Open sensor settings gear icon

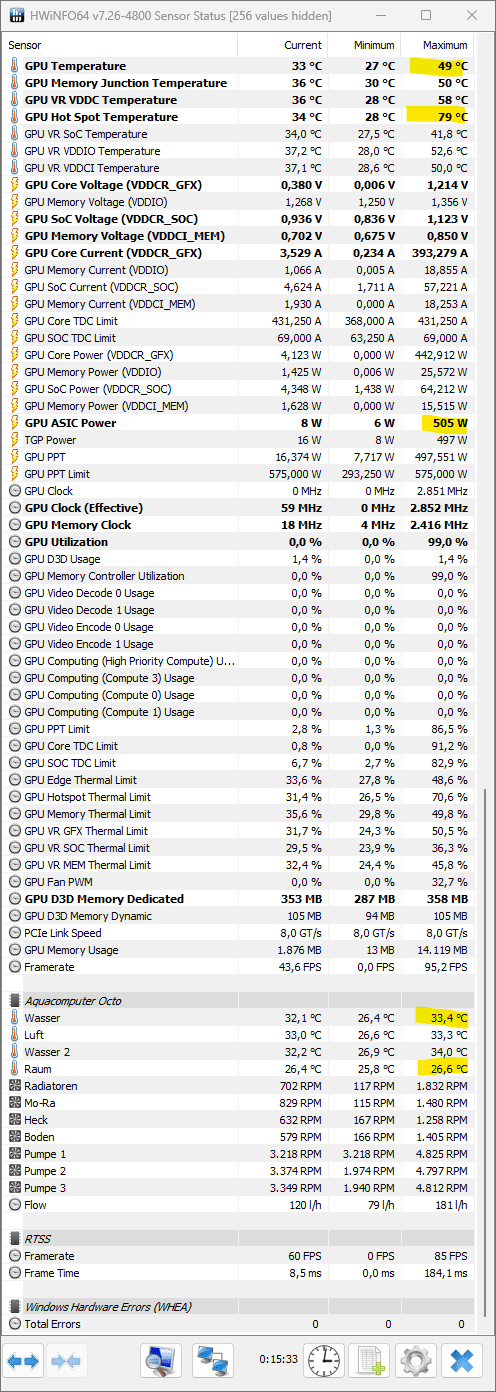[415, 1360]
